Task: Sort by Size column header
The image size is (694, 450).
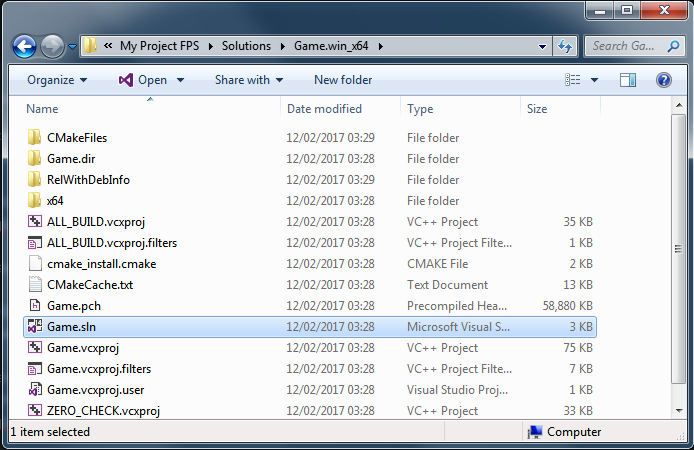Action: [x=537, y=109]
